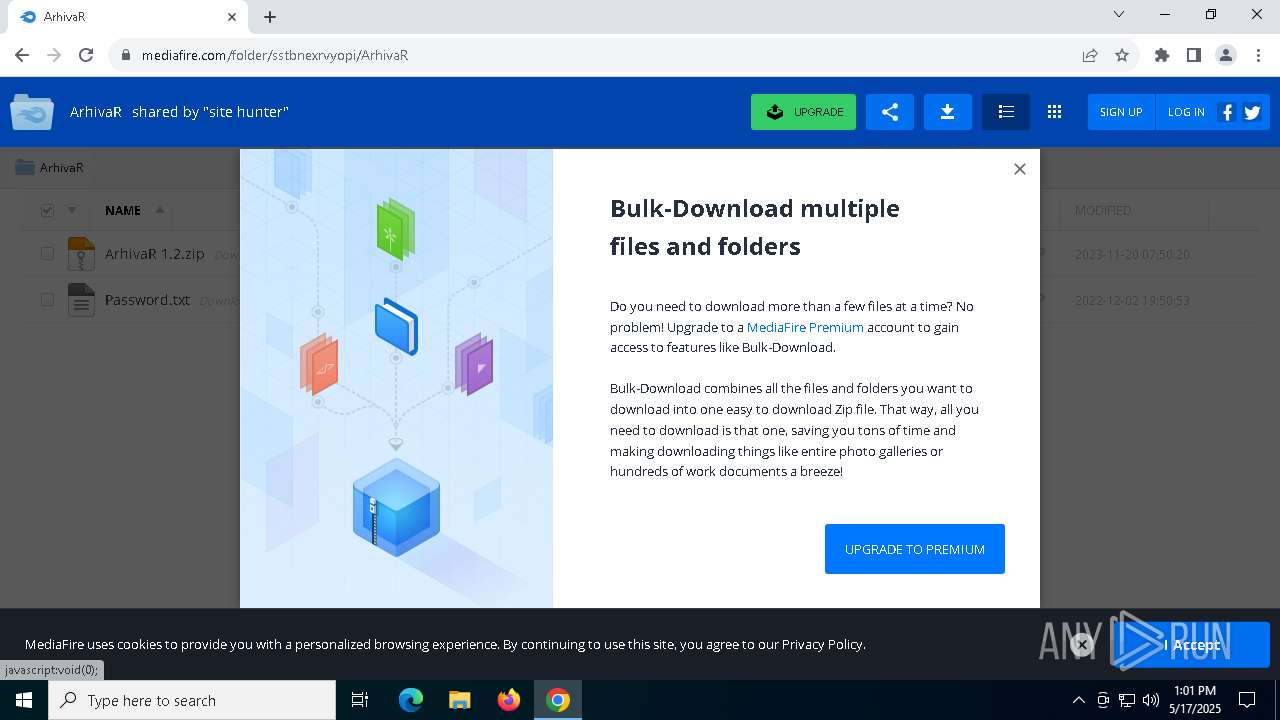The width and height of the screenshot is (1280, 720).
Task: Show hidden system tray icons
Action: click(1079, 700)
